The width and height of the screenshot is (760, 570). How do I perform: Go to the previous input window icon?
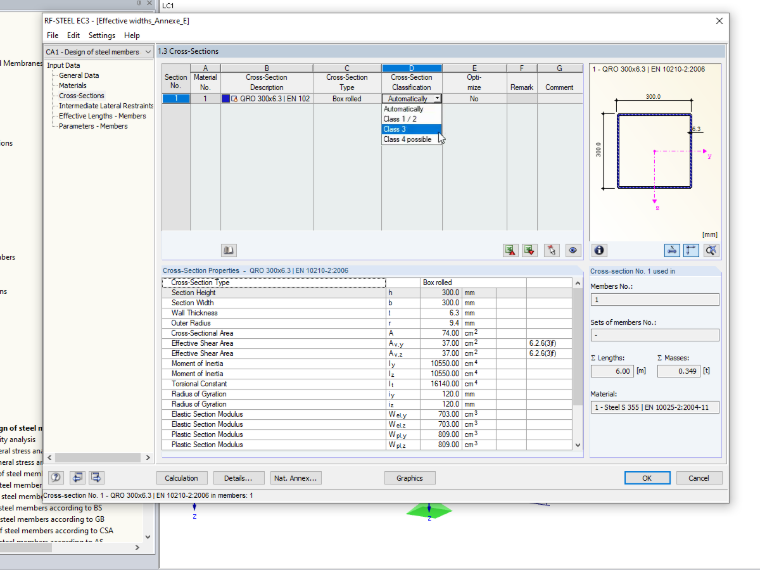(x=78, y=477)
